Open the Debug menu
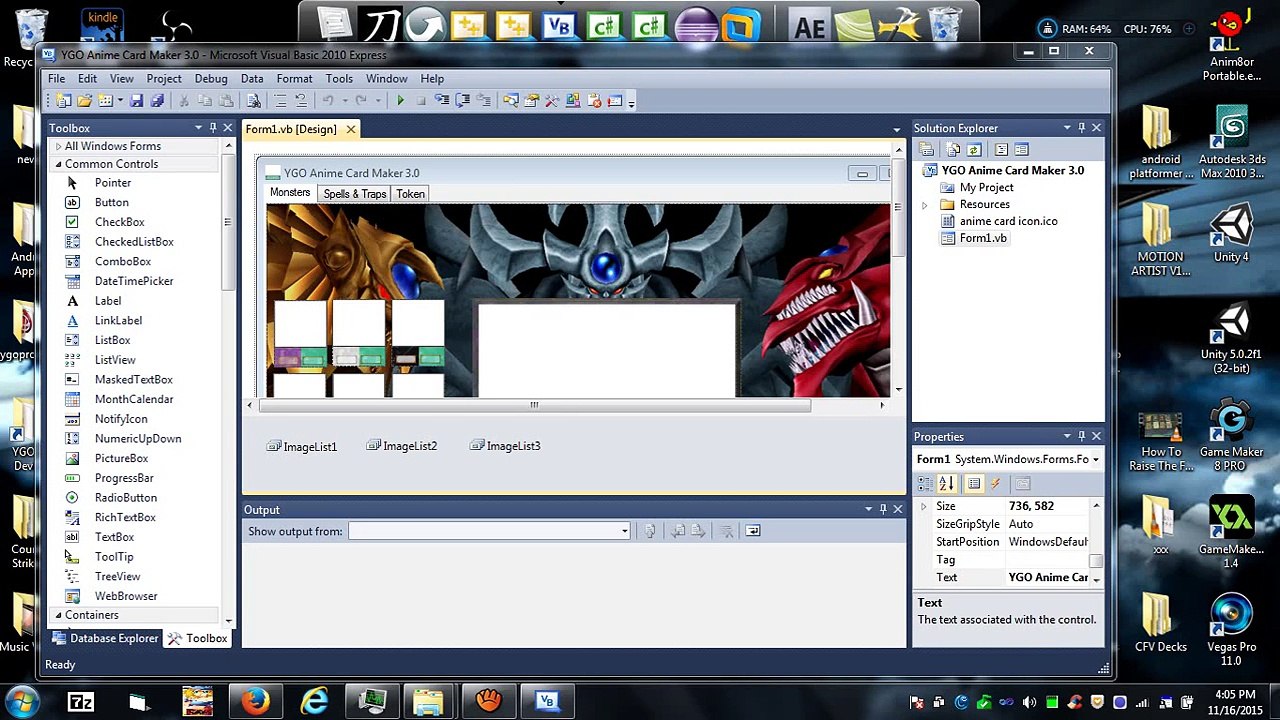Screen dimensions: 1280x720 point(211,79)
